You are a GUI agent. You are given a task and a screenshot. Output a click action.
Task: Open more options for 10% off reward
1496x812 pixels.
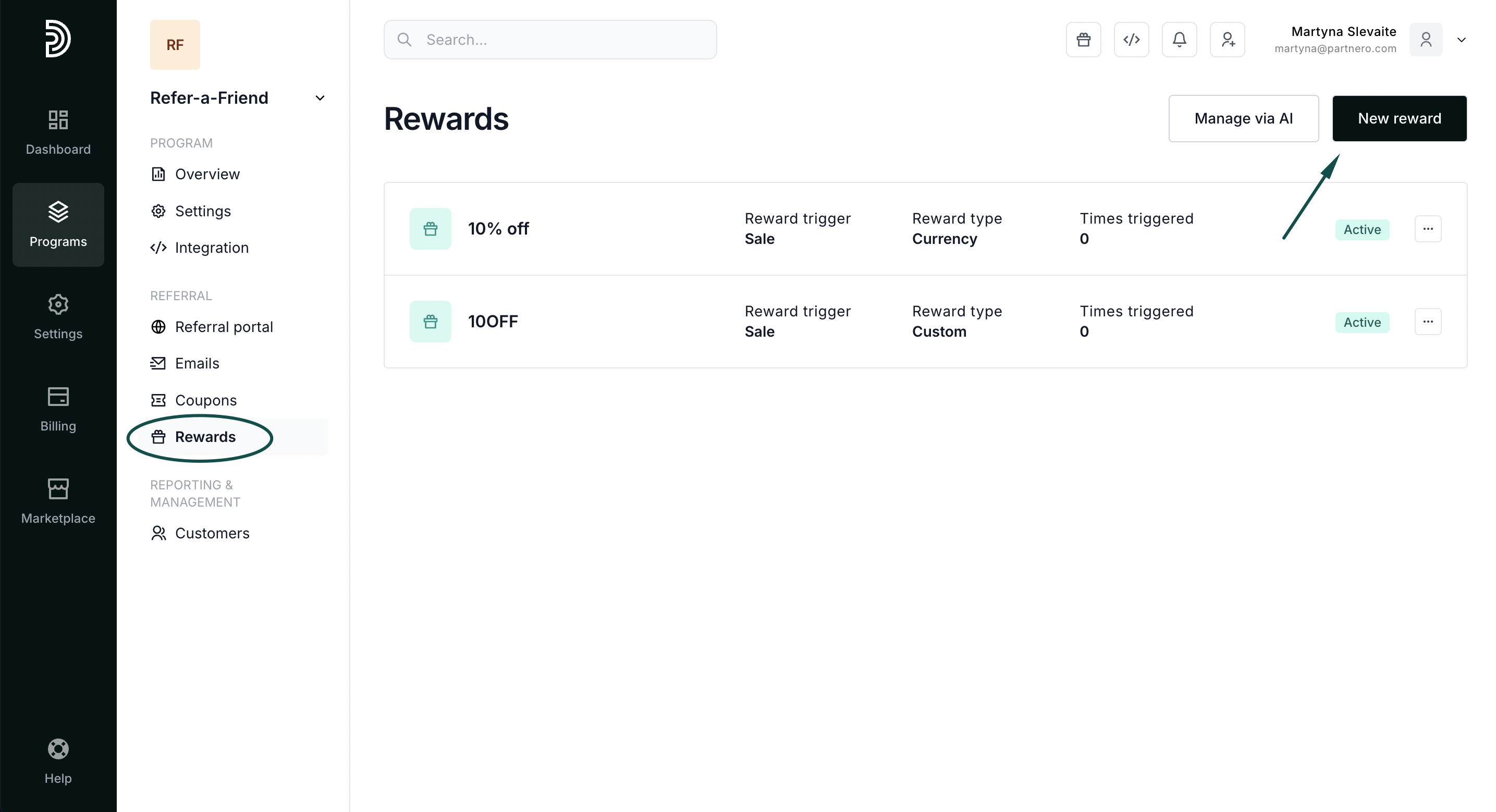click(x=1428, y=229)
